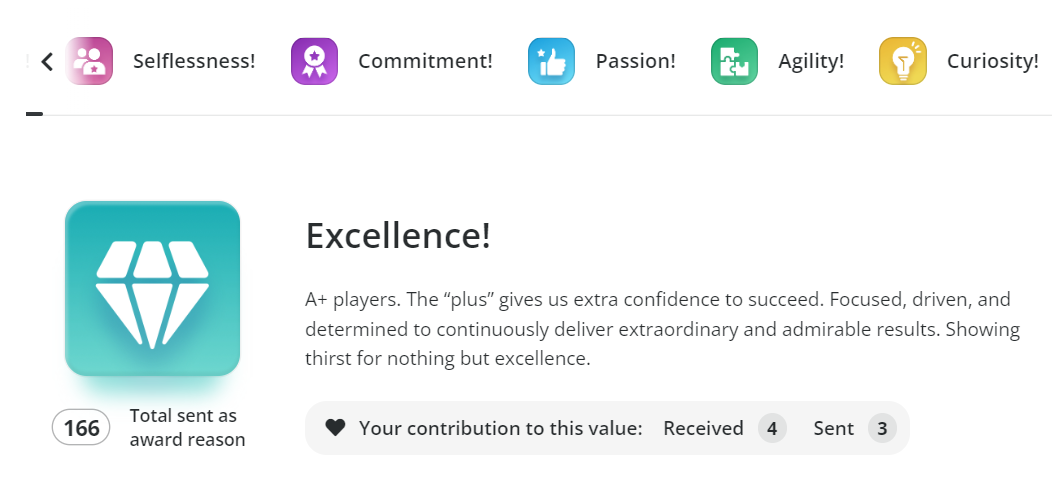Click the blue Passion thumbs-up icon
The height and width of the screenshot is (484, 1063).
(x=552, y=61)
